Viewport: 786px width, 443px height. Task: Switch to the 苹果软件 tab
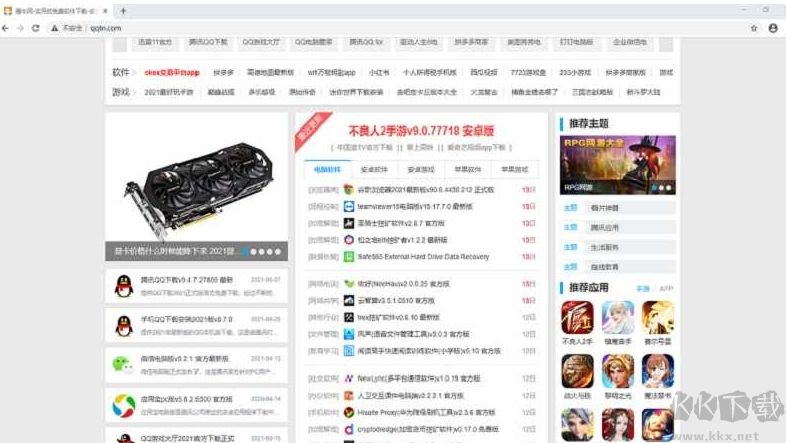468,170
